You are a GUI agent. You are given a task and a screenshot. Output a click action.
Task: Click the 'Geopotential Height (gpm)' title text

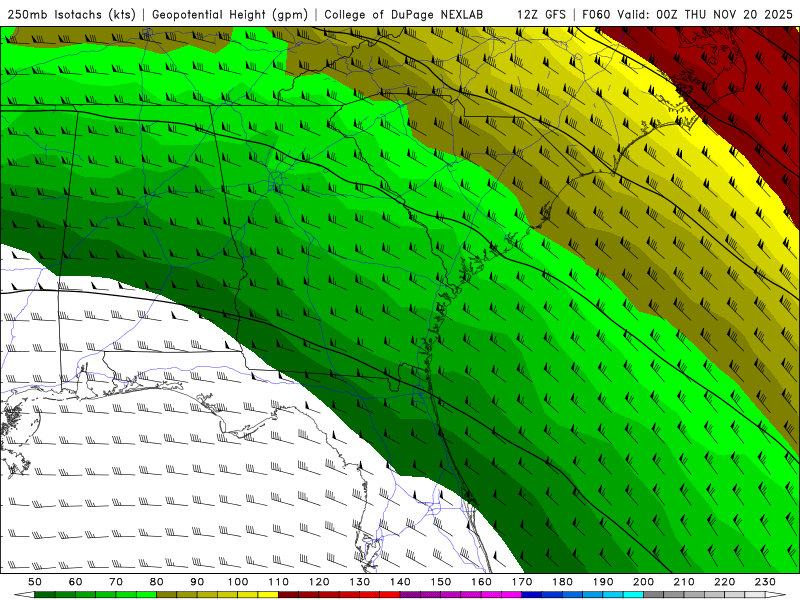pos(230,14)
